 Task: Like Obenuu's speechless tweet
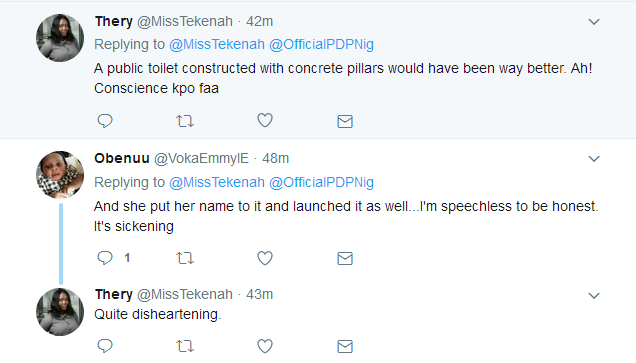click(x=265, y=258)
